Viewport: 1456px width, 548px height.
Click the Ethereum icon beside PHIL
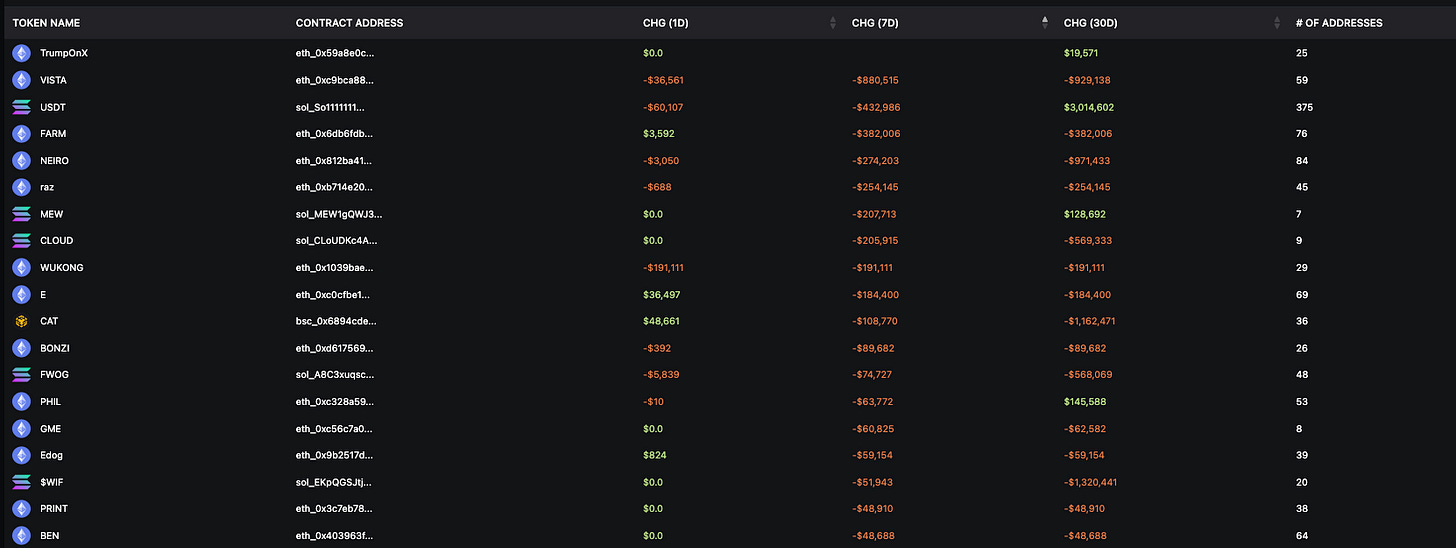(21, 402)
